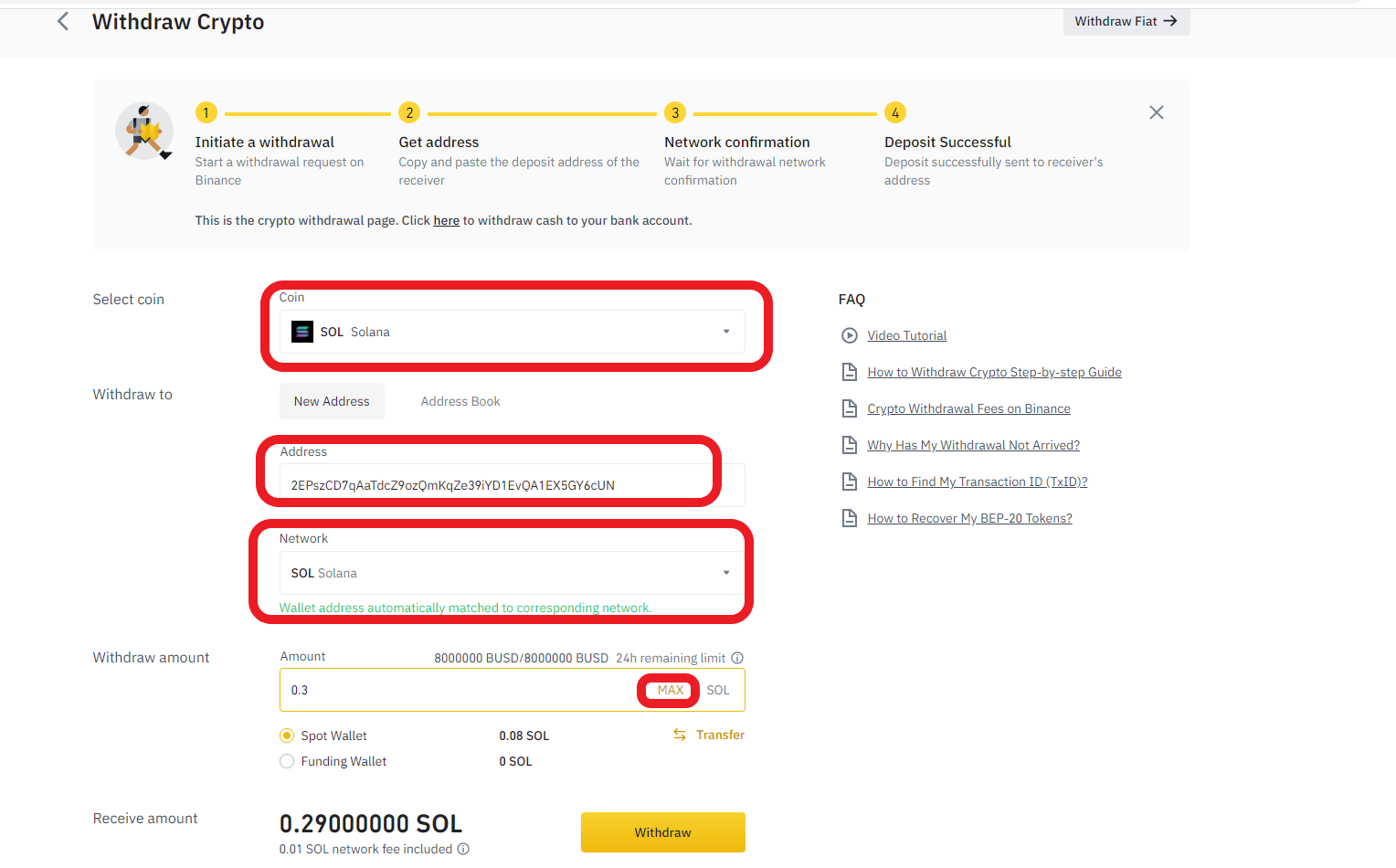The image size is (1396, 868).
Task: Open the Coin selection dropdown
Action: [512, 332]
